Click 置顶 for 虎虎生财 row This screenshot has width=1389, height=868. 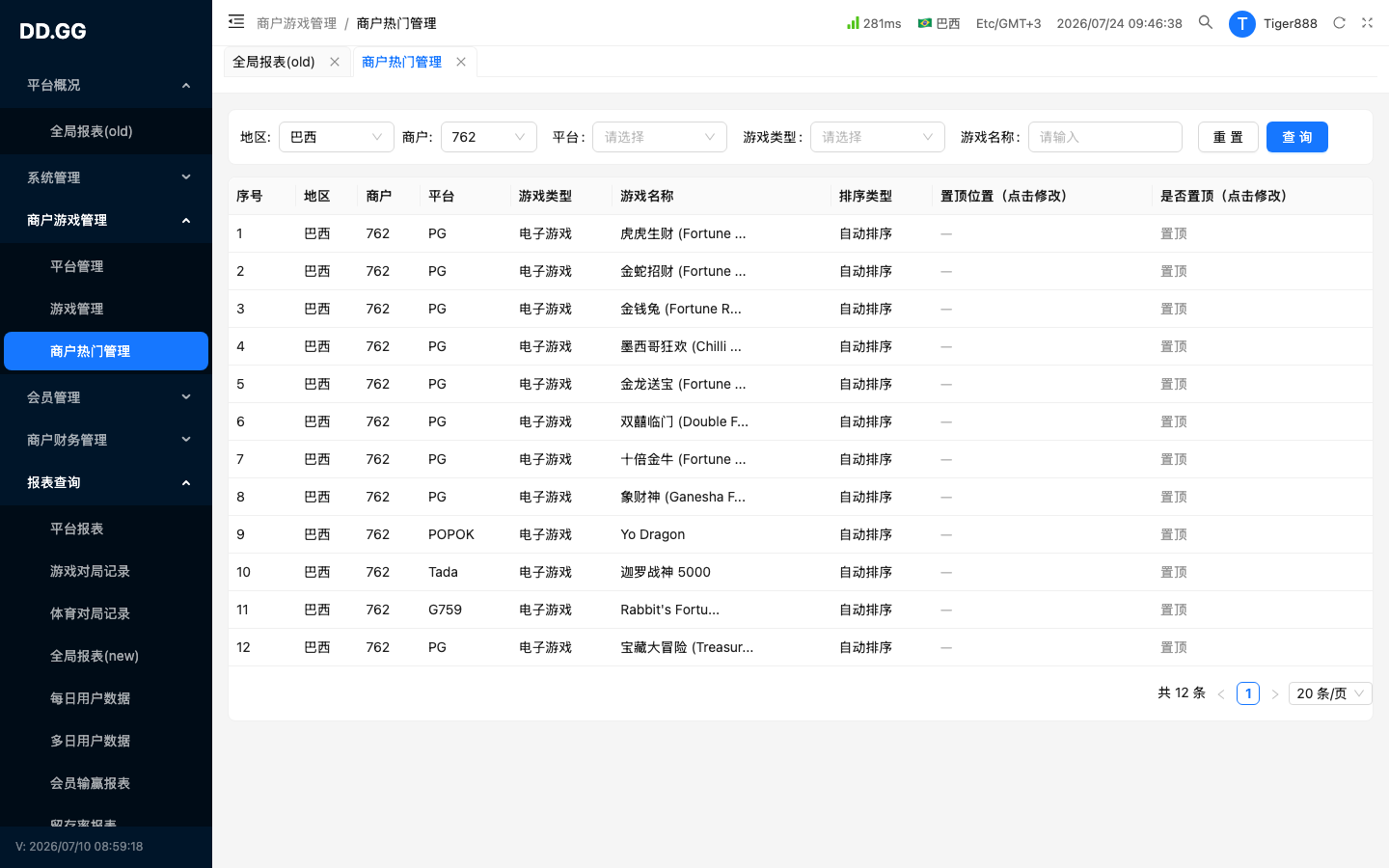(1174, 233)
